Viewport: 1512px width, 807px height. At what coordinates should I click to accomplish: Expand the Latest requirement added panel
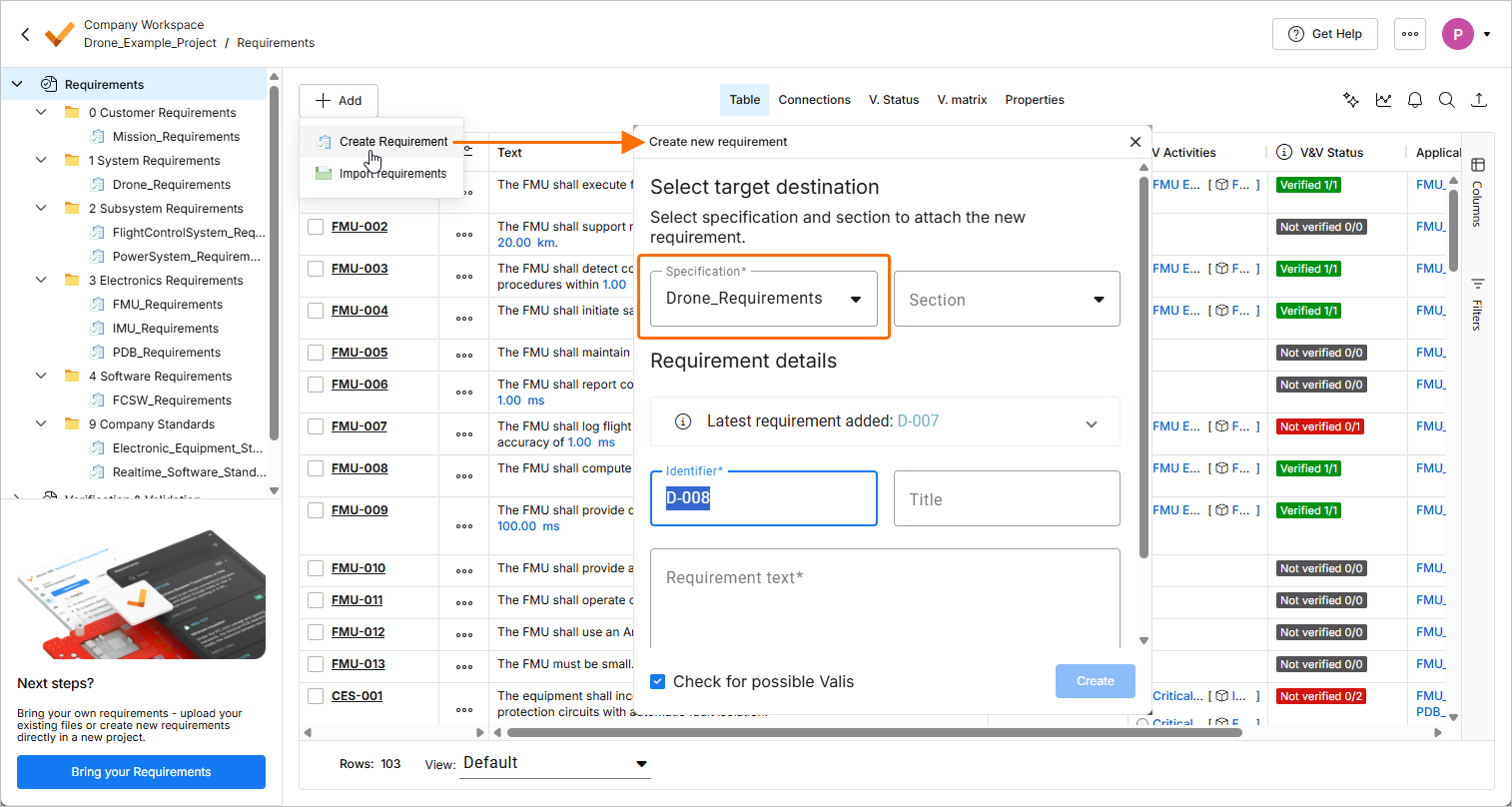(x=1092, y=422)
